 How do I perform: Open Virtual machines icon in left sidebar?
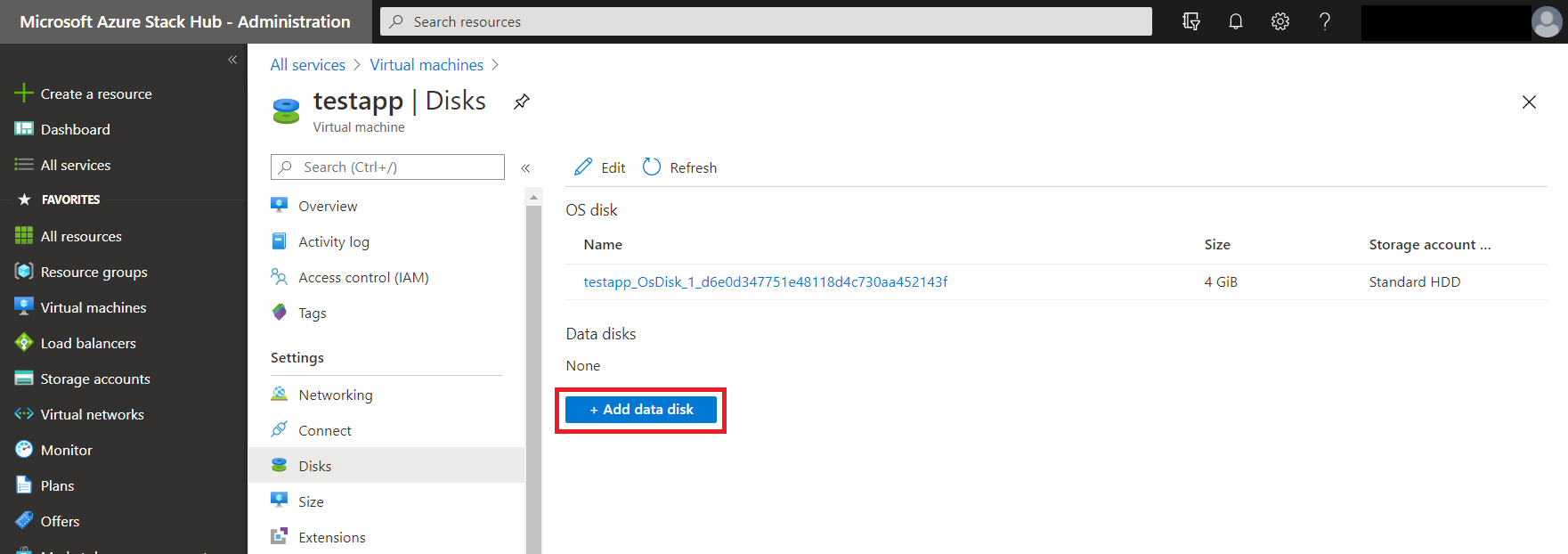(24, 307)
